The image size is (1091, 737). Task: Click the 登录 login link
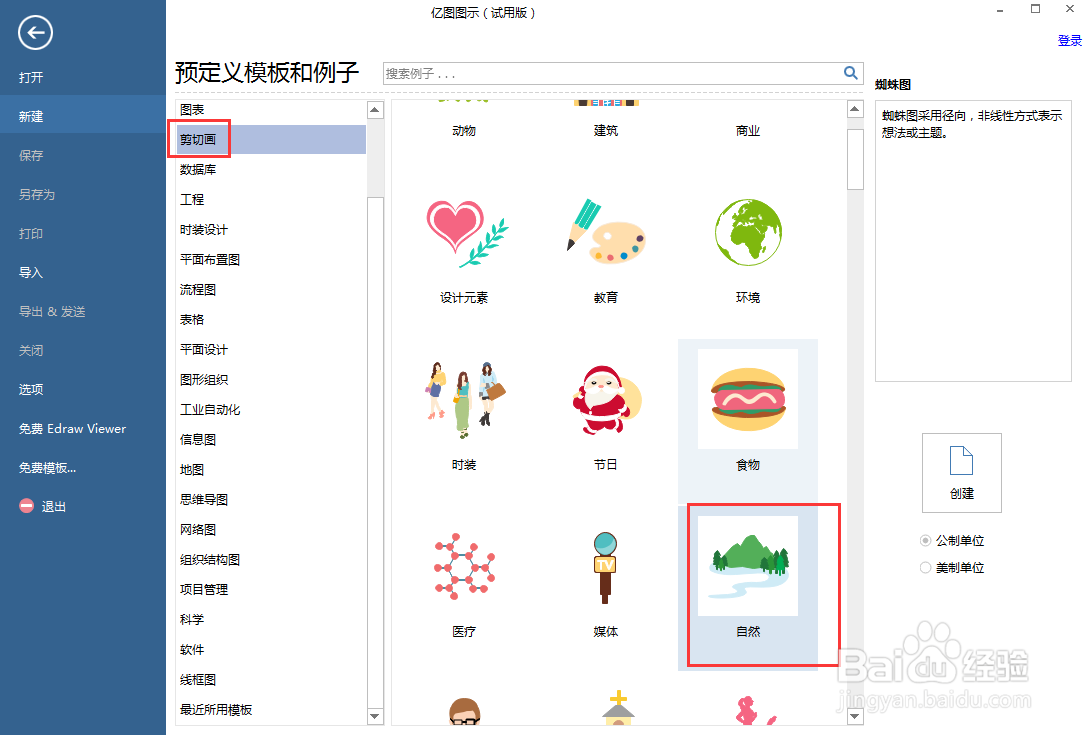click(1069, 40)
